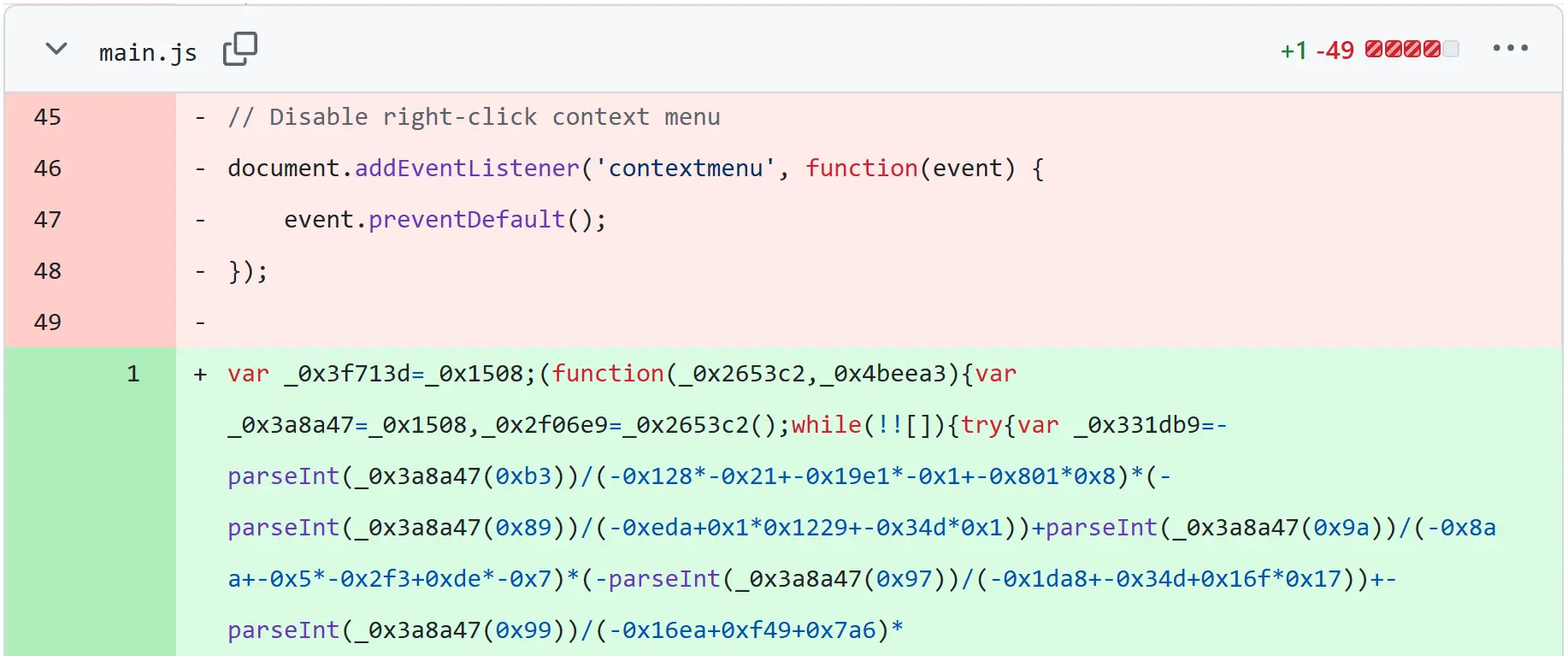
Task: Copy the main.js file path
Action: click(x=239, y=50)
